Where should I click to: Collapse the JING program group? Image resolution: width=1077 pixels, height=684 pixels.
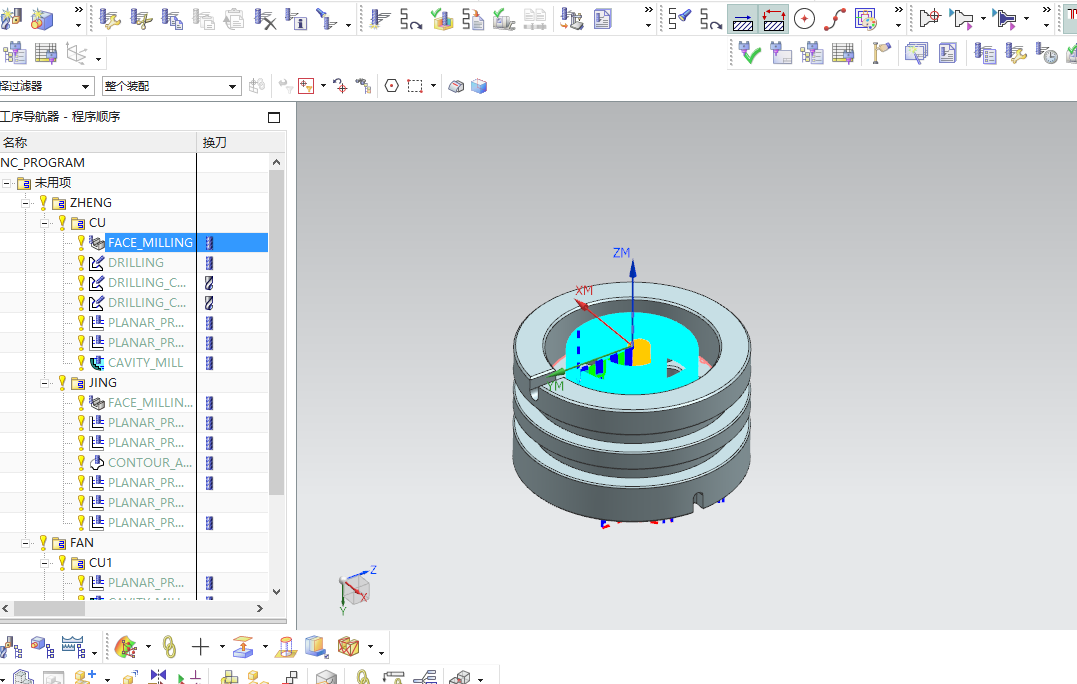click(x=45, y=383)
